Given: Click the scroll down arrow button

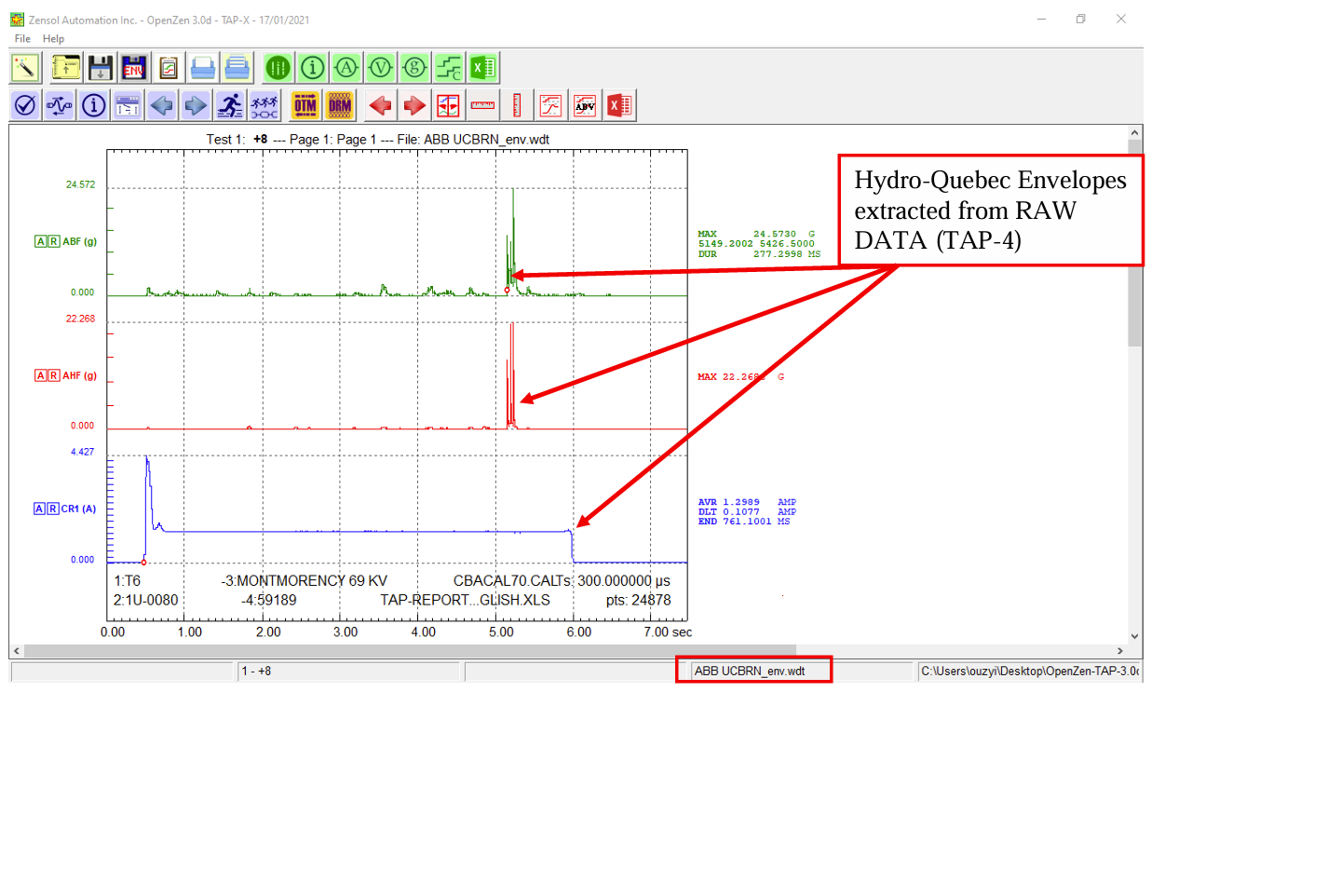Looking at the screenshot, I should point(1134,637).
